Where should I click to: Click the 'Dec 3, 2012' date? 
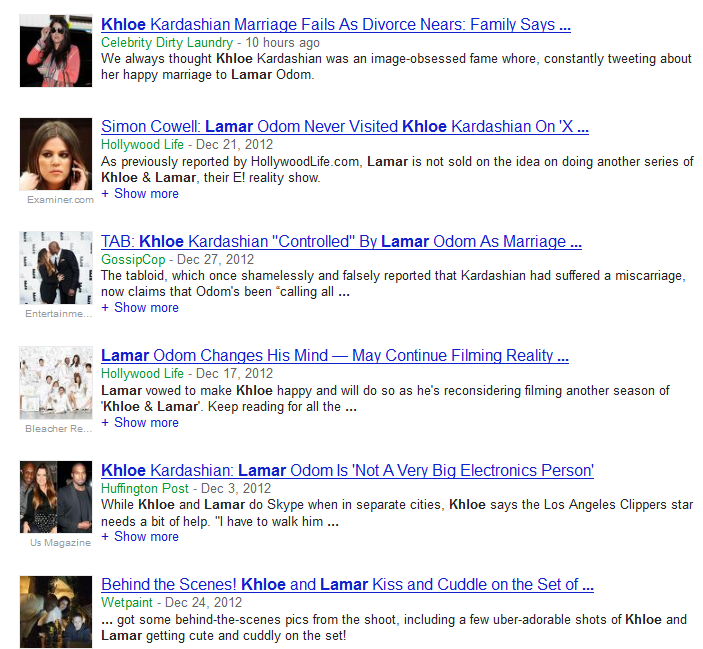pyautogui.click(x=236, y=489)
